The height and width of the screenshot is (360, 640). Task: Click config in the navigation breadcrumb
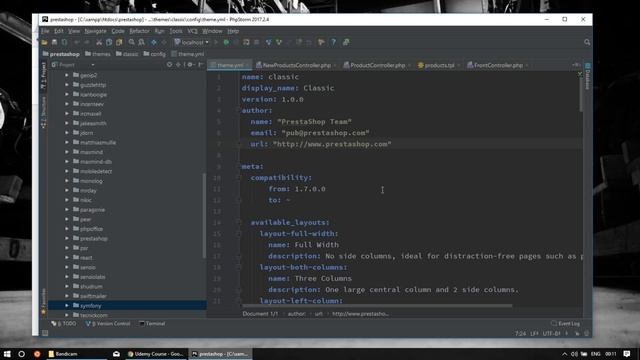154,54
